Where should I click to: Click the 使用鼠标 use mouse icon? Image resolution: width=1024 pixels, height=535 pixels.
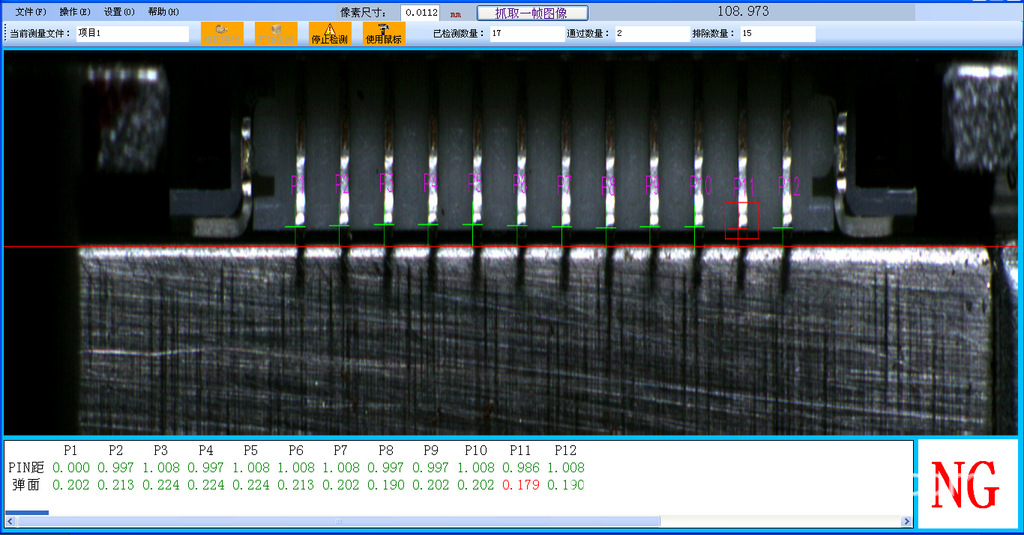point(384,34)
